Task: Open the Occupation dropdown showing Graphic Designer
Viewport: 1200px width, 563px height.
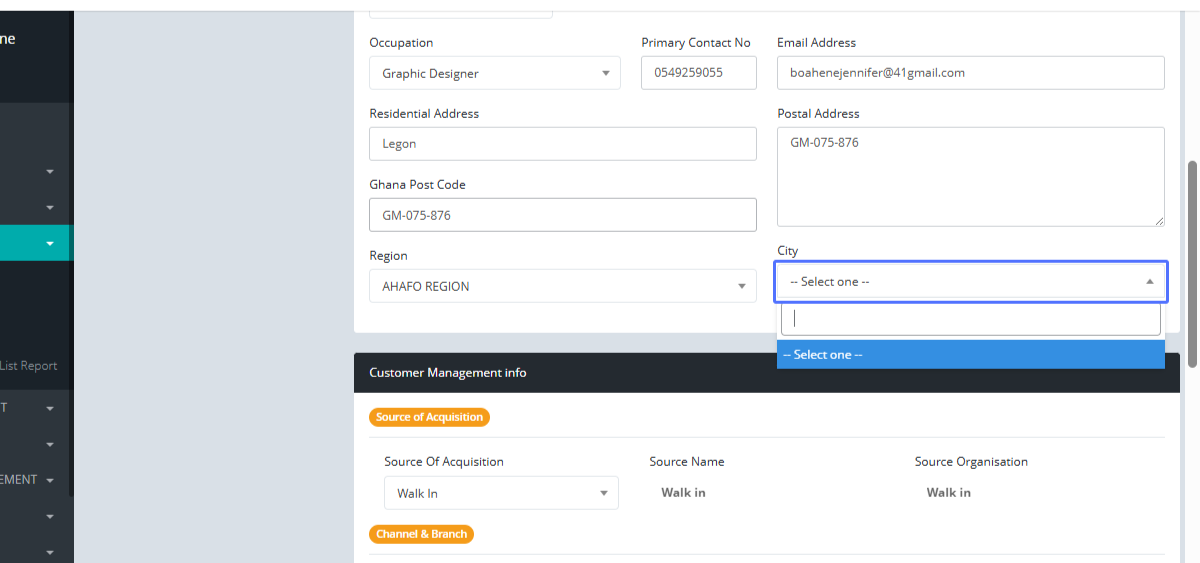Action: [x=494, y=73]
